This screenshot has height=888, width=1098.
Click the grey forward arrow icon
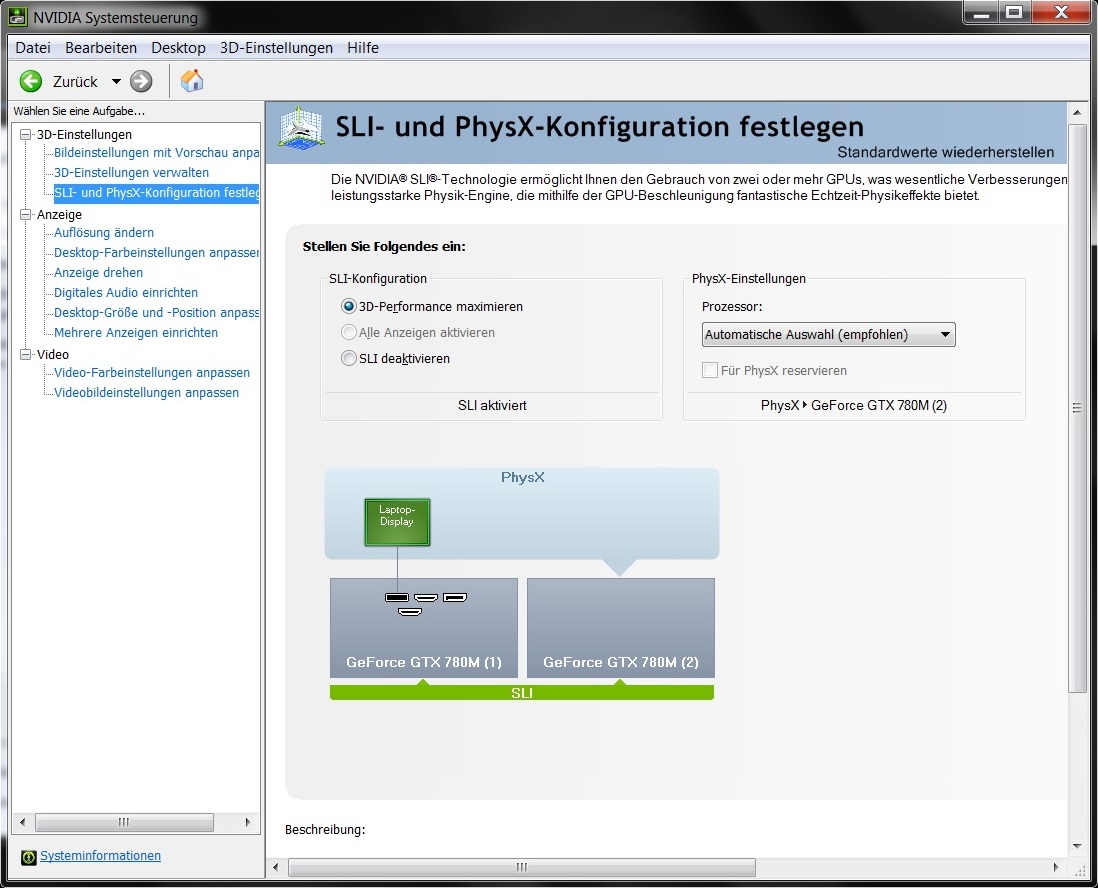pyautogui.click(x=141, y=81)
